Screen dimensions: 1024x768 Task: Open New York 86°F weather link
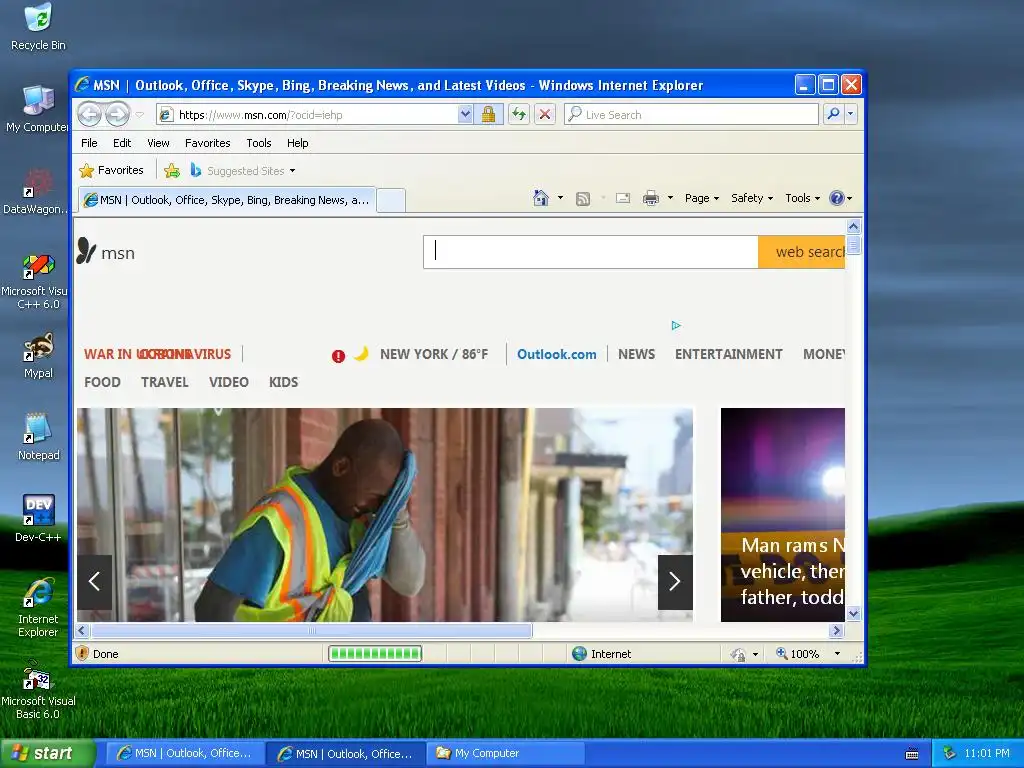pyautogui.click(x=434, y=354)
